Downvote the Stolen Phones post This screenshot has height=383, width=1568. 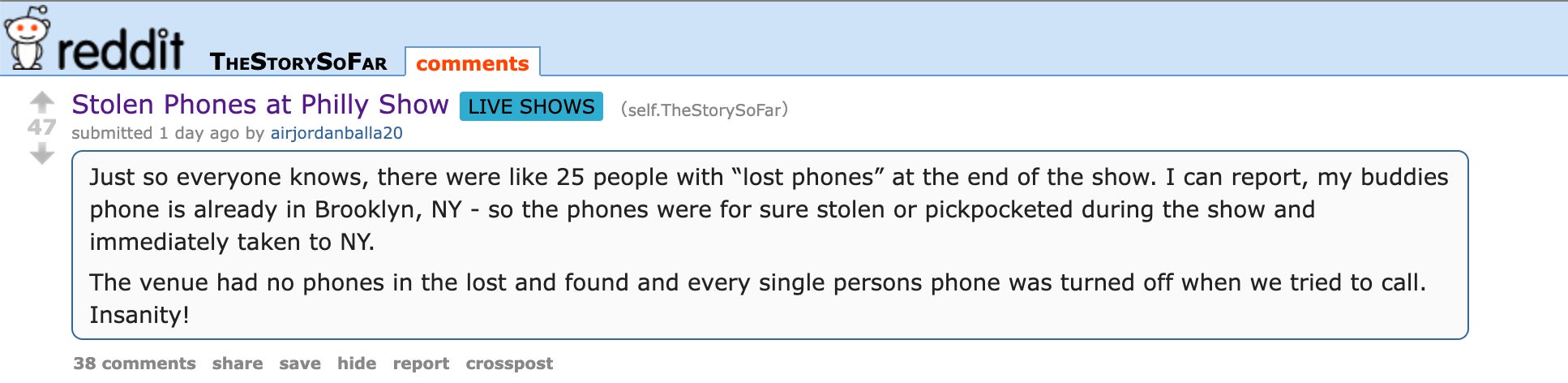[x=42, y=153]
